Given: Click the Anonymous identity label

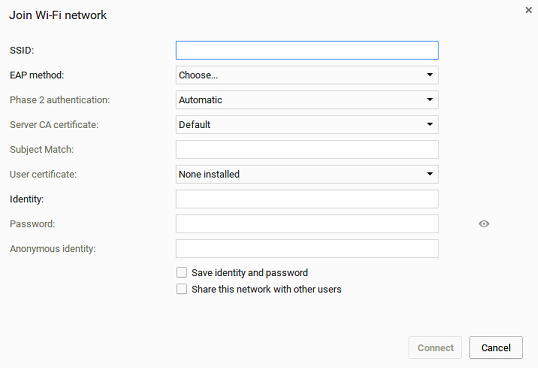Looking at the screenshot, I should tap(52, 249).
